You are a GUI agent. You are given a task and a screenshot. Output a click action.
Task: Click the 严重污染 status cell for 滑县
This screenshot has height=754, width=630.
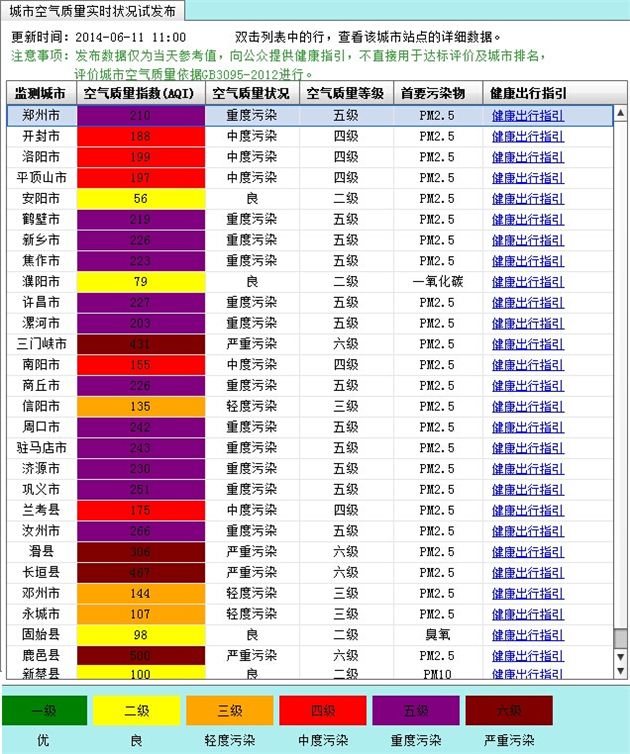point(252,552)
